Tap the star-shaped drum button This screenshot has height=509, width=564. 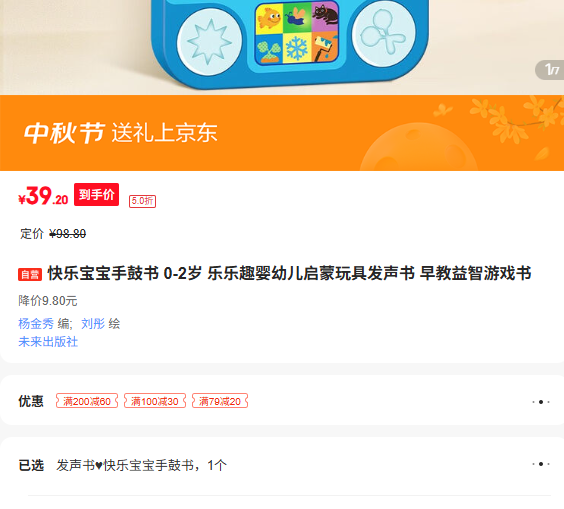pos(209,42)
